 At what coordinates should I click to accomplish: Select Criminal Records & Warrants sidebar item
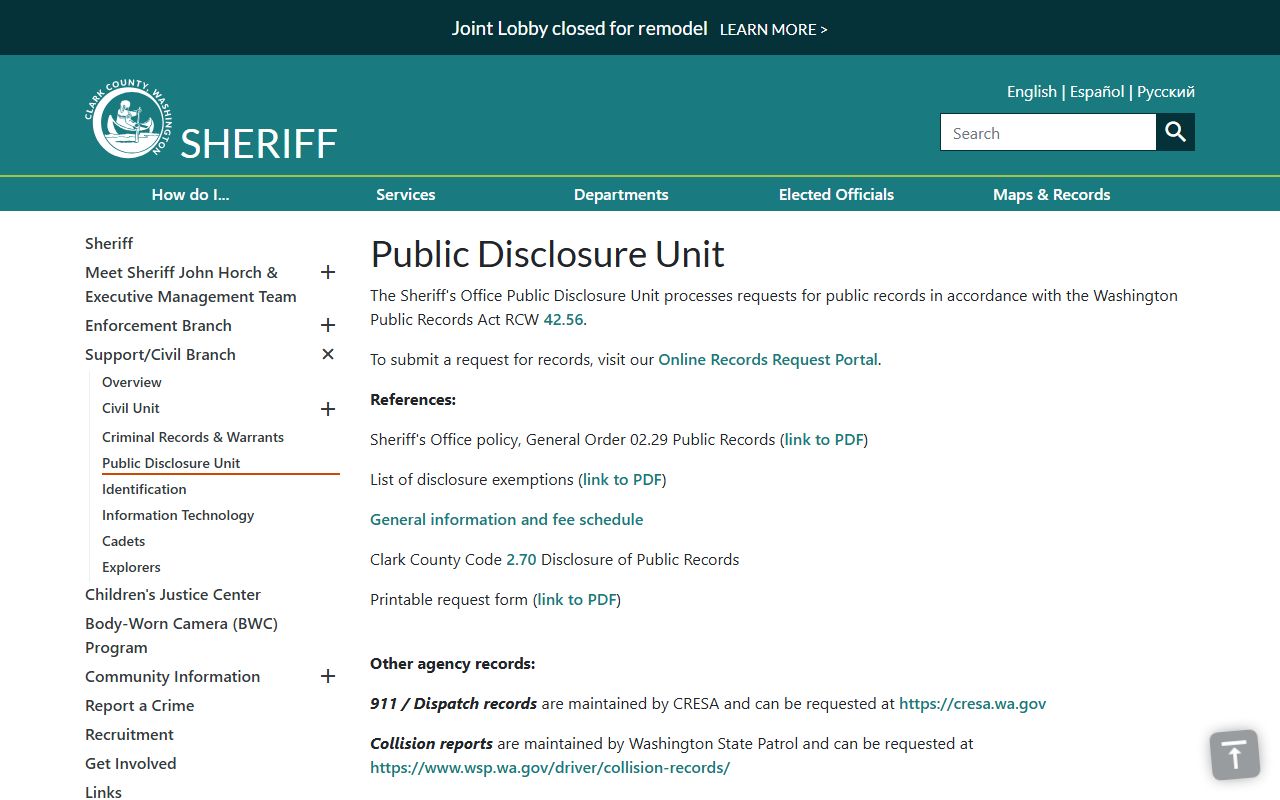[x=193, y=437]
